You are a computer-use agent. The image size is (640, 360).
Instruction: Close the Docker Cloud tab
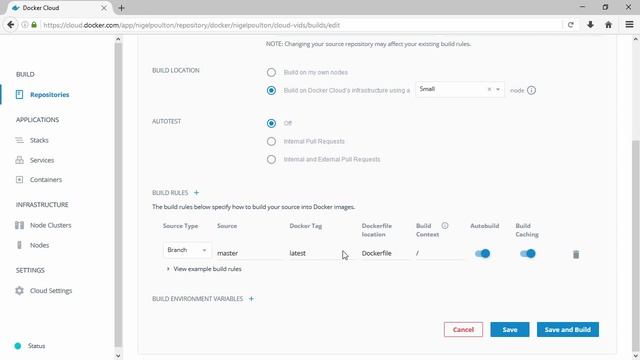pos(104,8)
